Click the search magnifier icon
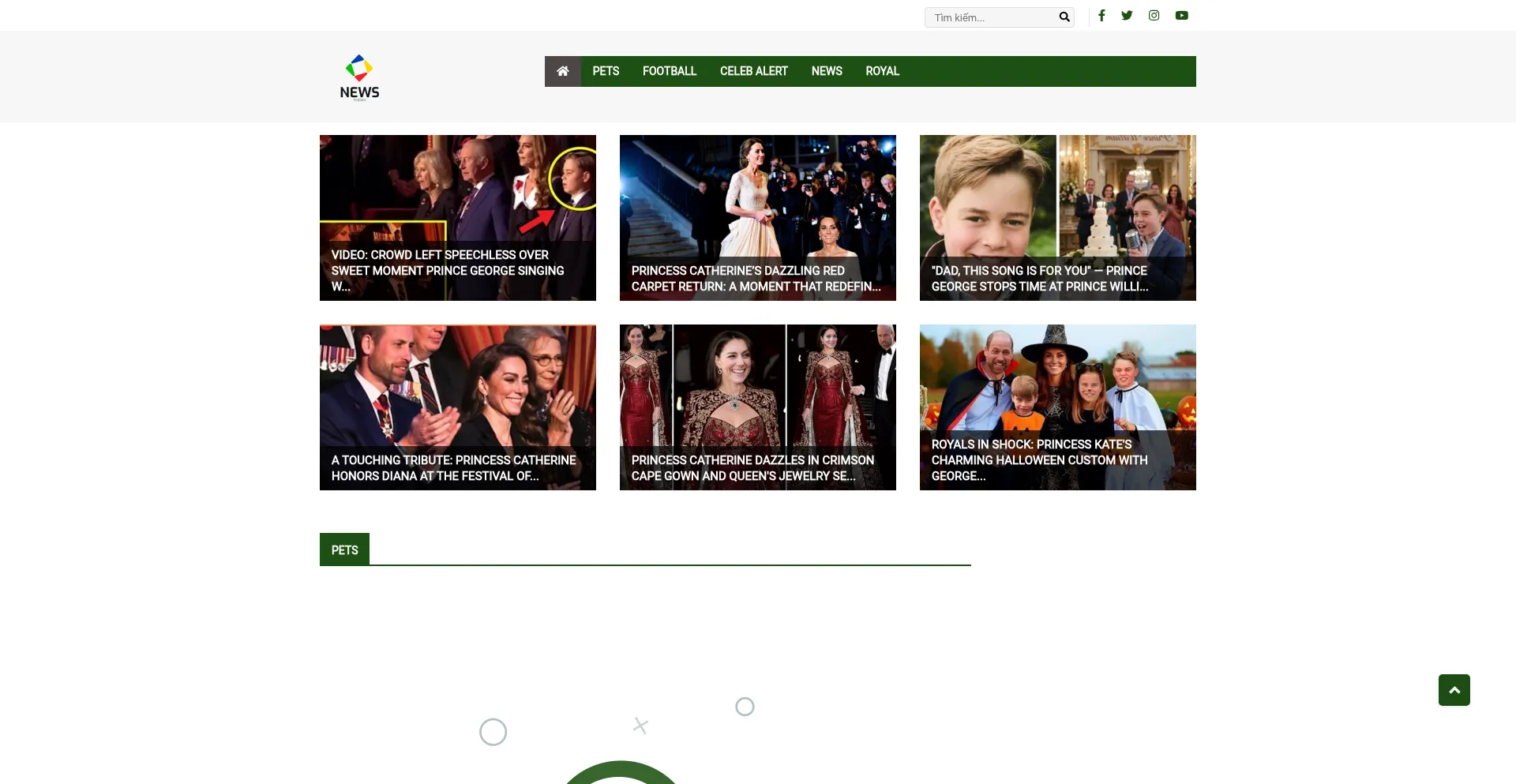Screen dimensions: 1516x784 (x=1064, y=17)
